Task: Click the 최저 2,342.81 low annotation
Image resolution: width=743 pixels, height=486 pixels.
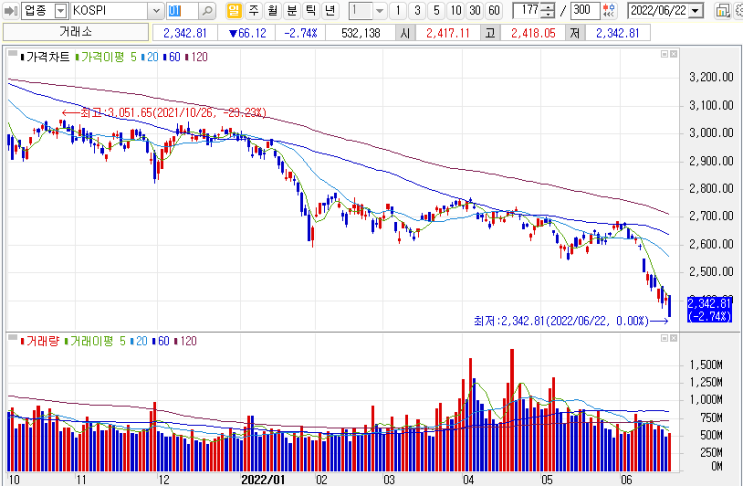Action: pyautogui.click(x=571, y=321)
